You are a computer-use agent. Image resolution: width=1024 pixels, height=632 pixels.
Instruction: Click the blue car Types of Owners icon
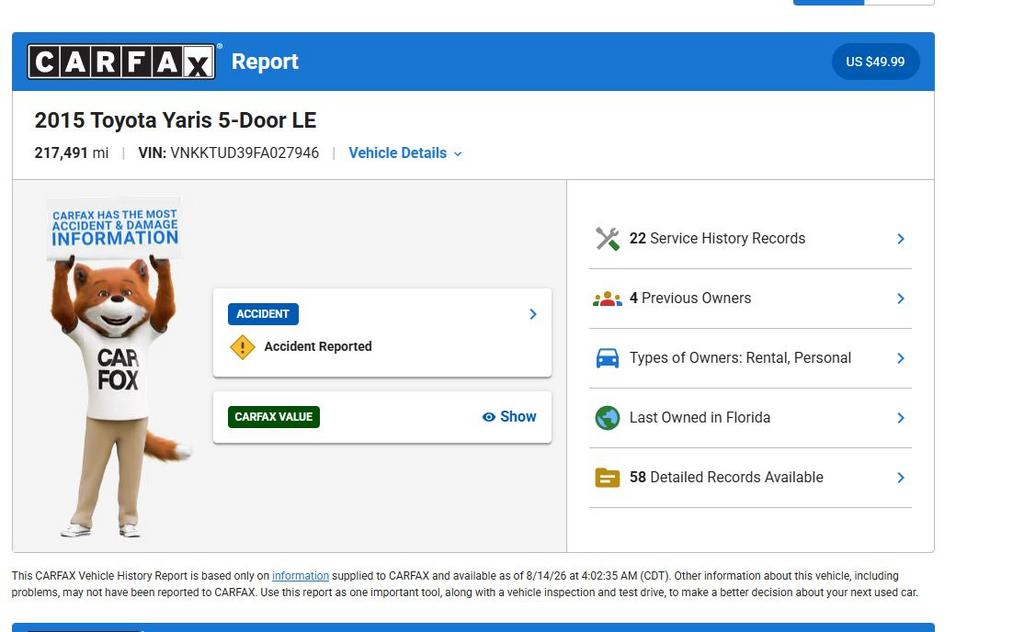pos(607,358)
